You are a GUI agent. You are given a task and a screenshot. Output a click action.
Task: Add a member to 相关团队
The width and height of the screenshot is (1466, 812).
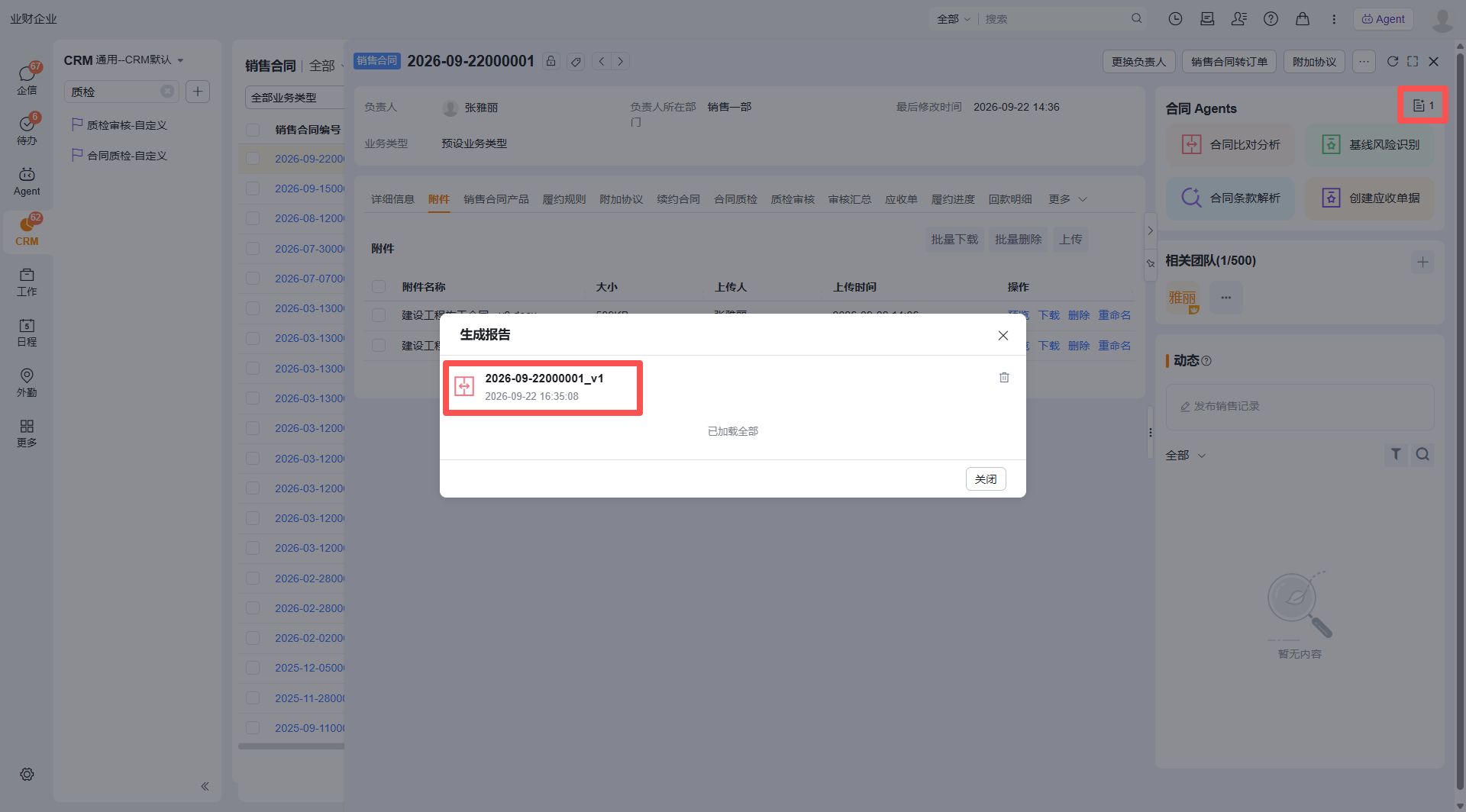click(x=1422, y=262)
